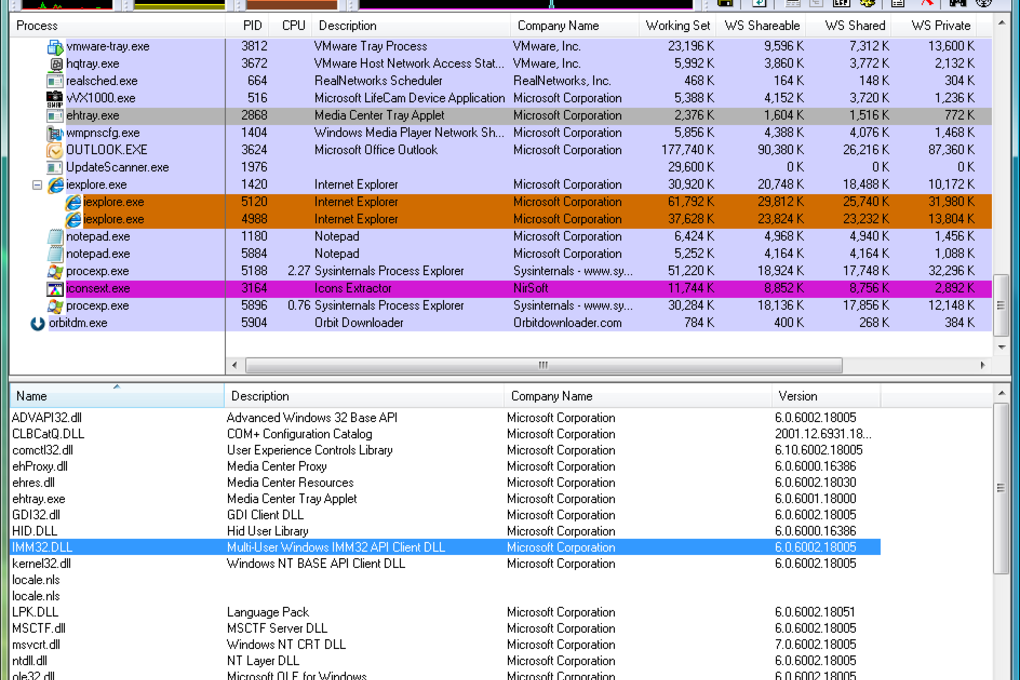Click the process list vertical scrollbar thumb

pos(1002,305)
